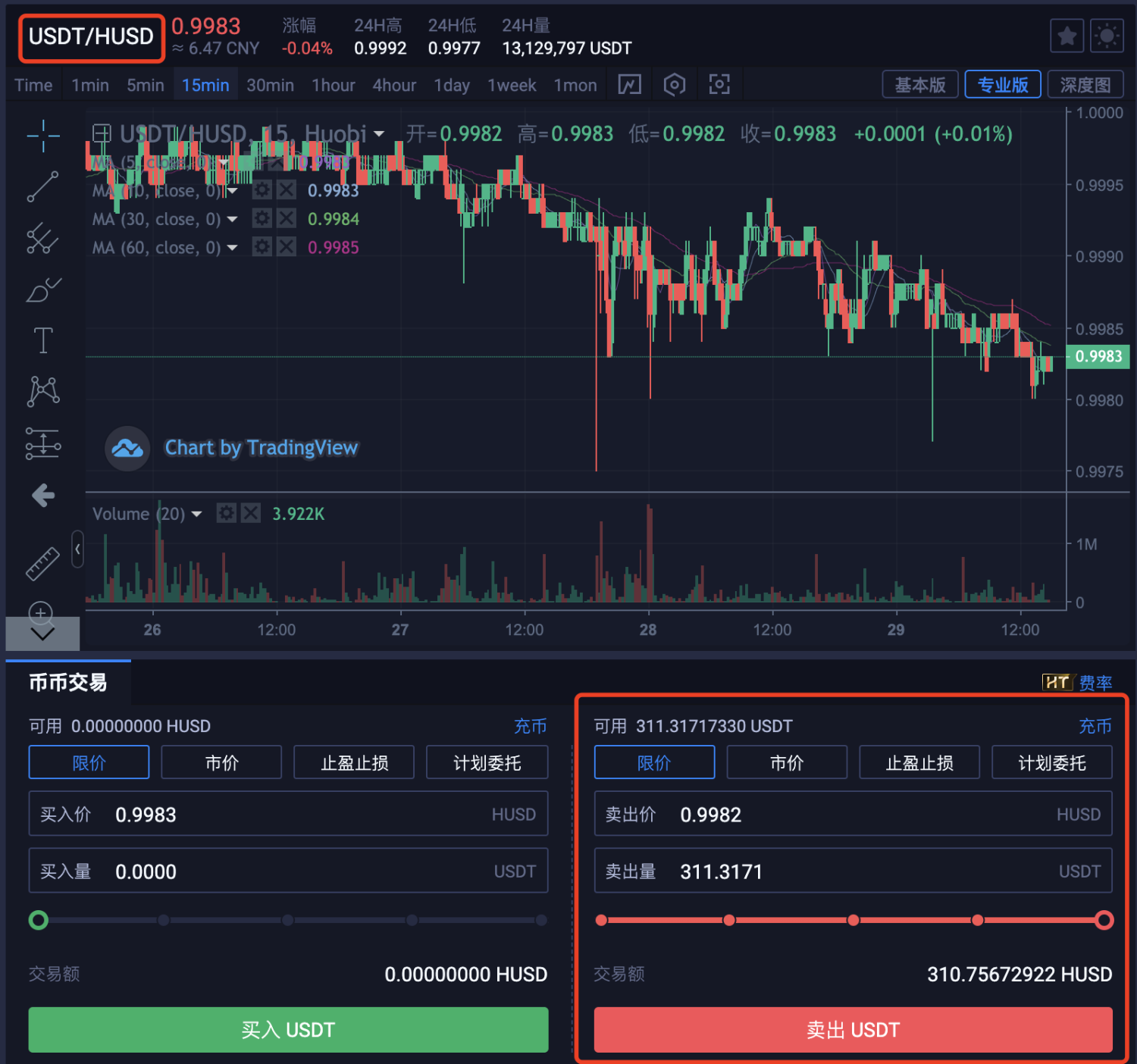1137x1064 pixels.
Task: Select 止盈止损 order type in buy panel
Action: 354,762
